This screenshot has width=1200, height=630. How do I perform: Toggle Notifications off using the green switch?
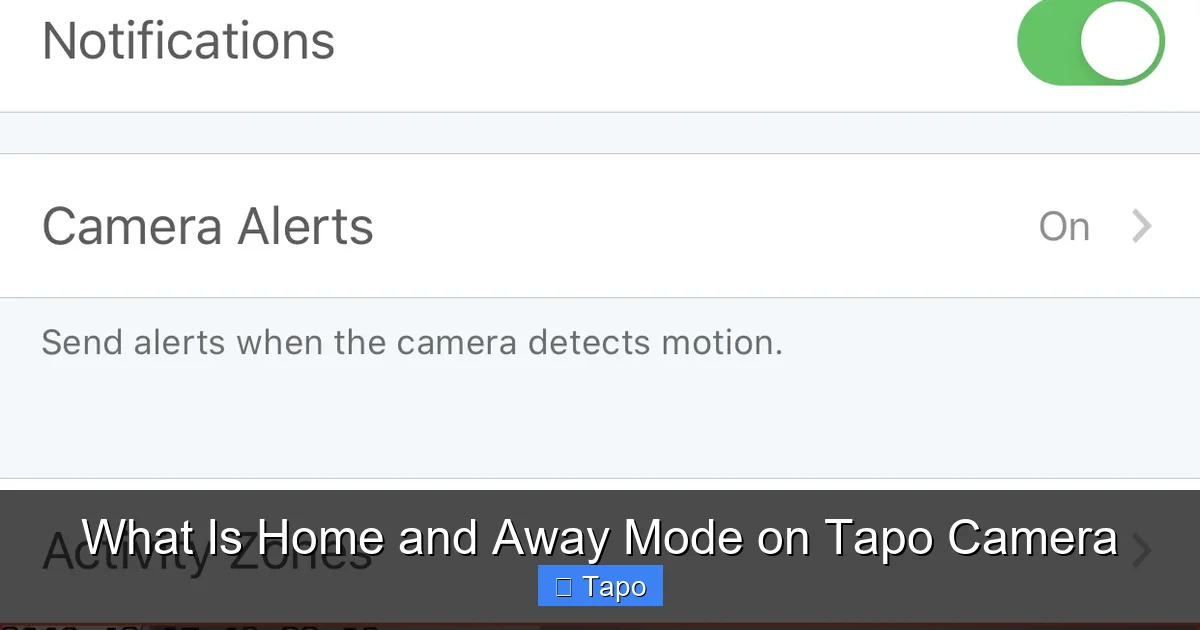tap(1089, 41)
